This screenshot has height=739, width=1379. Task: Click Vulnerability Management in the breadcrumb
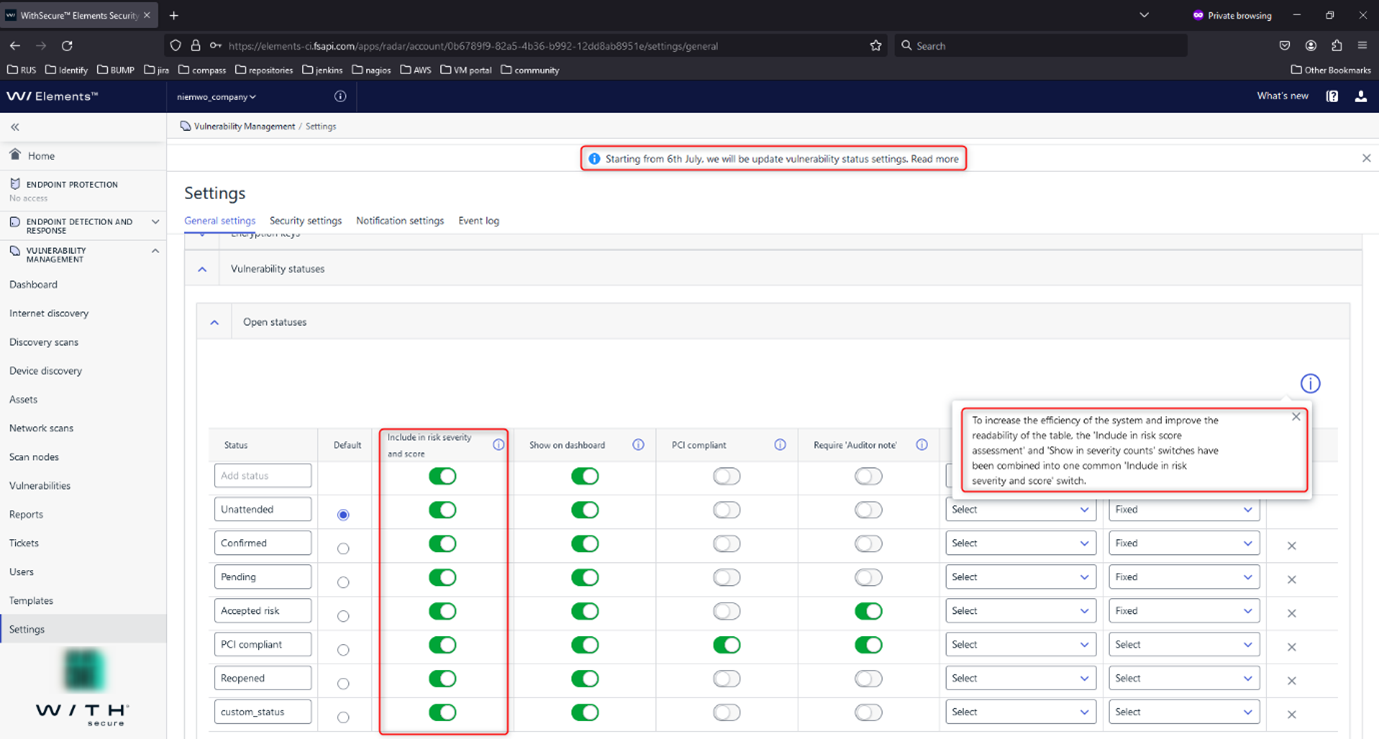[x=245, y=127]
